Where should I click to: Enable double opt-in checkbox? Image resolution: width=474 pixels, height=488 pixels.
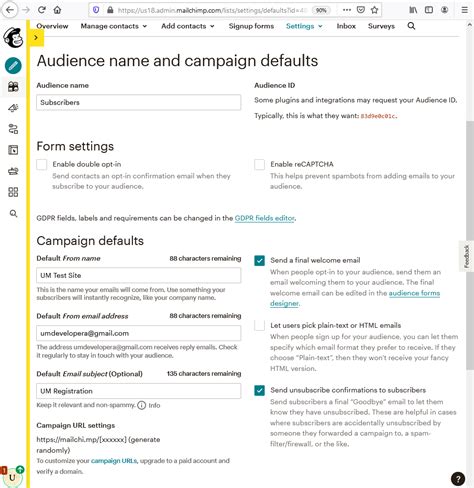(x=42, y=164)
